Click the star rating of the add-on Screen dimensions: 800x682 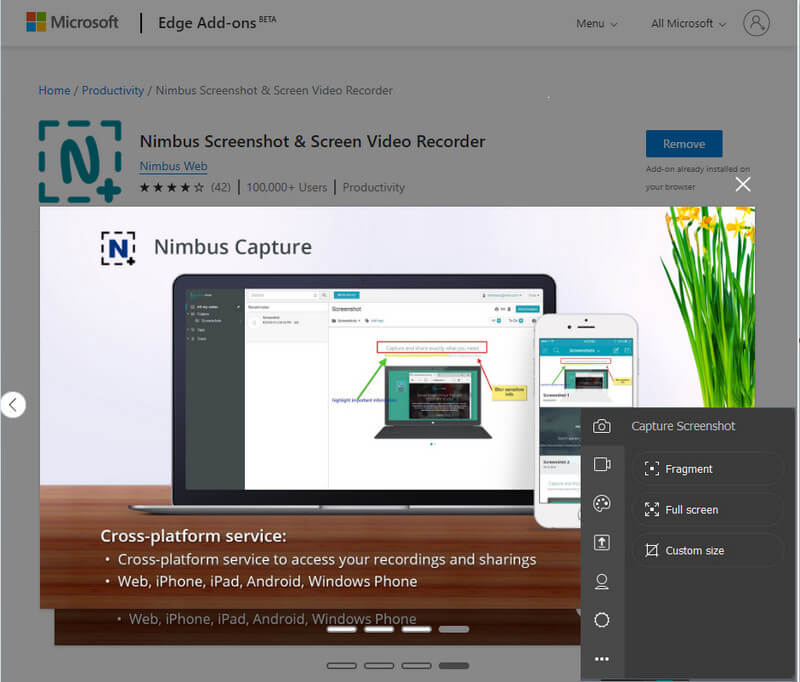[171, 187]
